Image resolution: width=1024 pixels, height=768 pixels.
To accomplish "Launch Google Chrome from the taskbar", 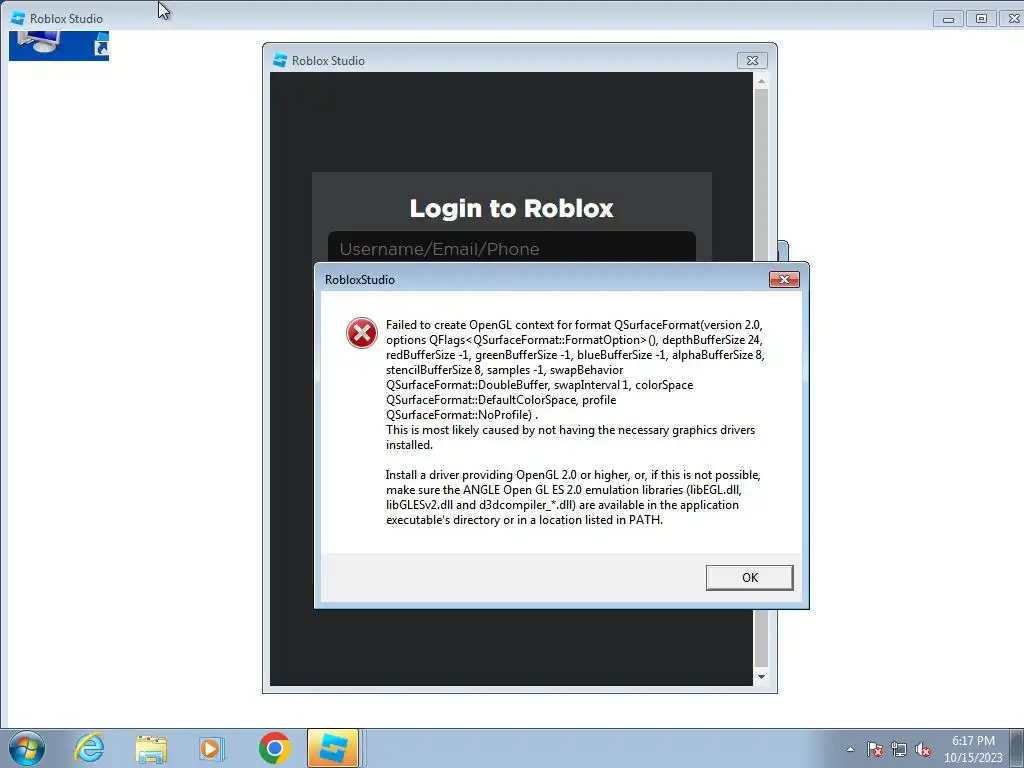I will [x=274, y=748].
